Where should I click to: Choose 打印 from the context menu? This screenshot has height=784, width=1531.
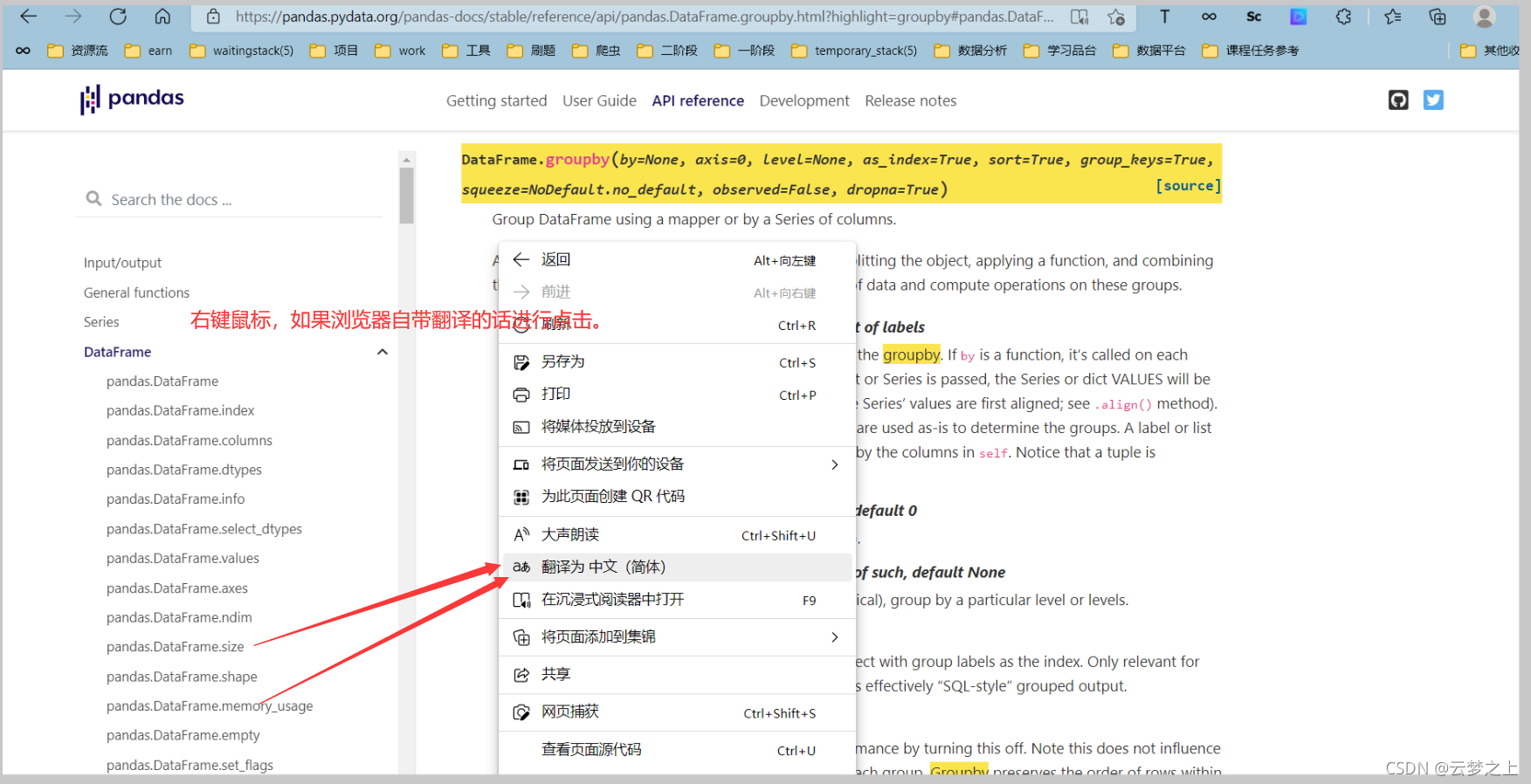pyautogui.click(x=677, y=394)
